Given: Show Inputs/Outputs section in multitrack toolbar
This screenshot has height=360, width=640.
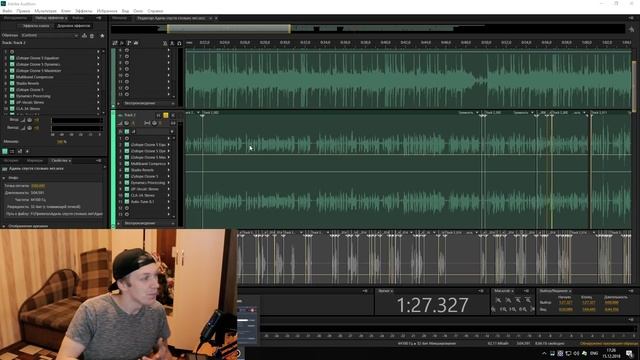Looking at the screenshot, I should (115, 43).
